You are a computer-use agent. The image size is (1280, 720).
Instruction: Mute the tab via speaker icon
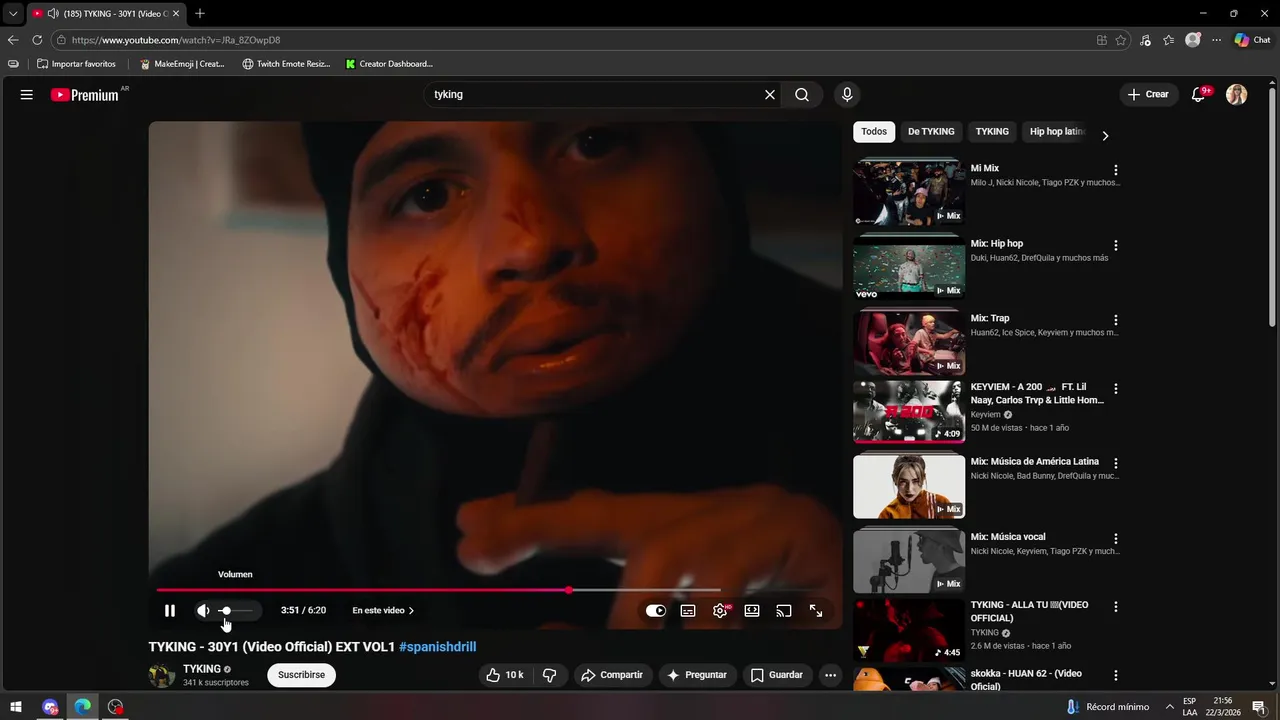[52, 13]
